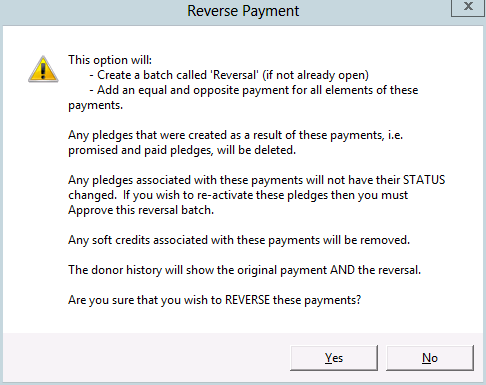The image size is (486, 385).
Task: Confirm the reversal with the Yes button
Action: click(x=334, y=358)
